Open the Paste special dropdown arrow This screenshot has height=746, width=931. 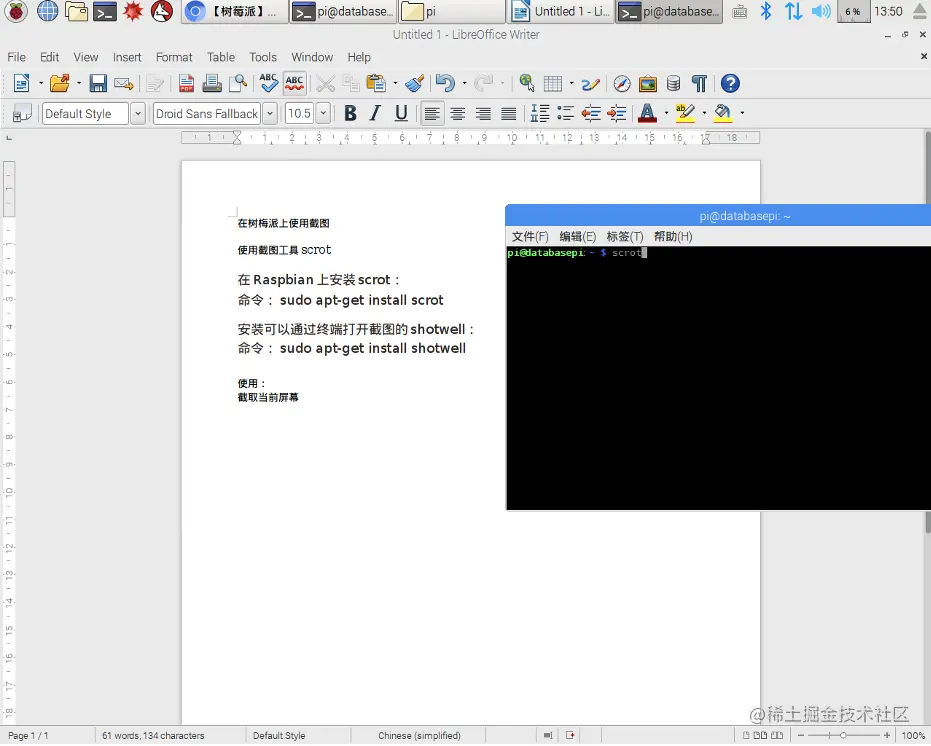(395, 83)
